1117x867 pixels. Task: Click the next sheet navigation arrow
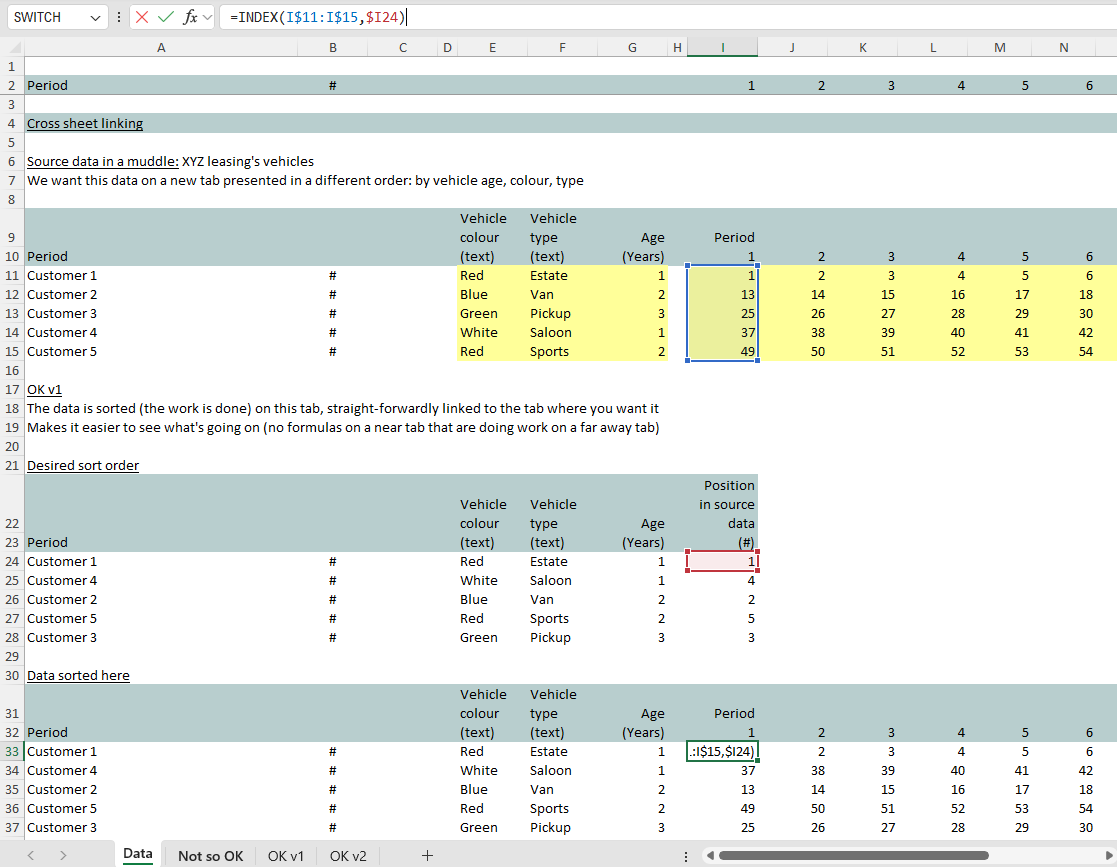click(63, 855)
